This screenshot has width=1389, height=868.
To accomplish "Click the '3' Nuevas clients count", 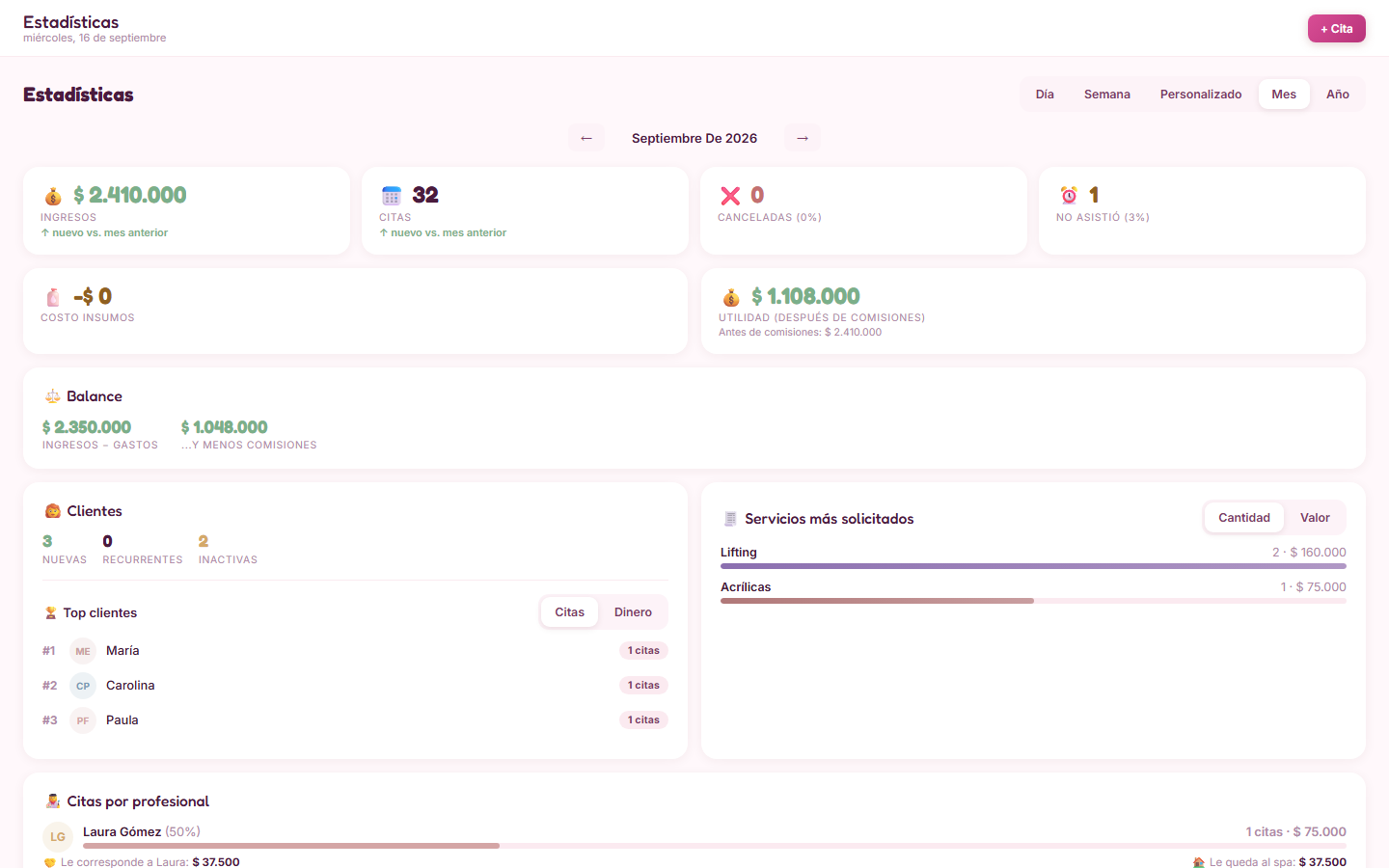I will [x=47, y=541].
